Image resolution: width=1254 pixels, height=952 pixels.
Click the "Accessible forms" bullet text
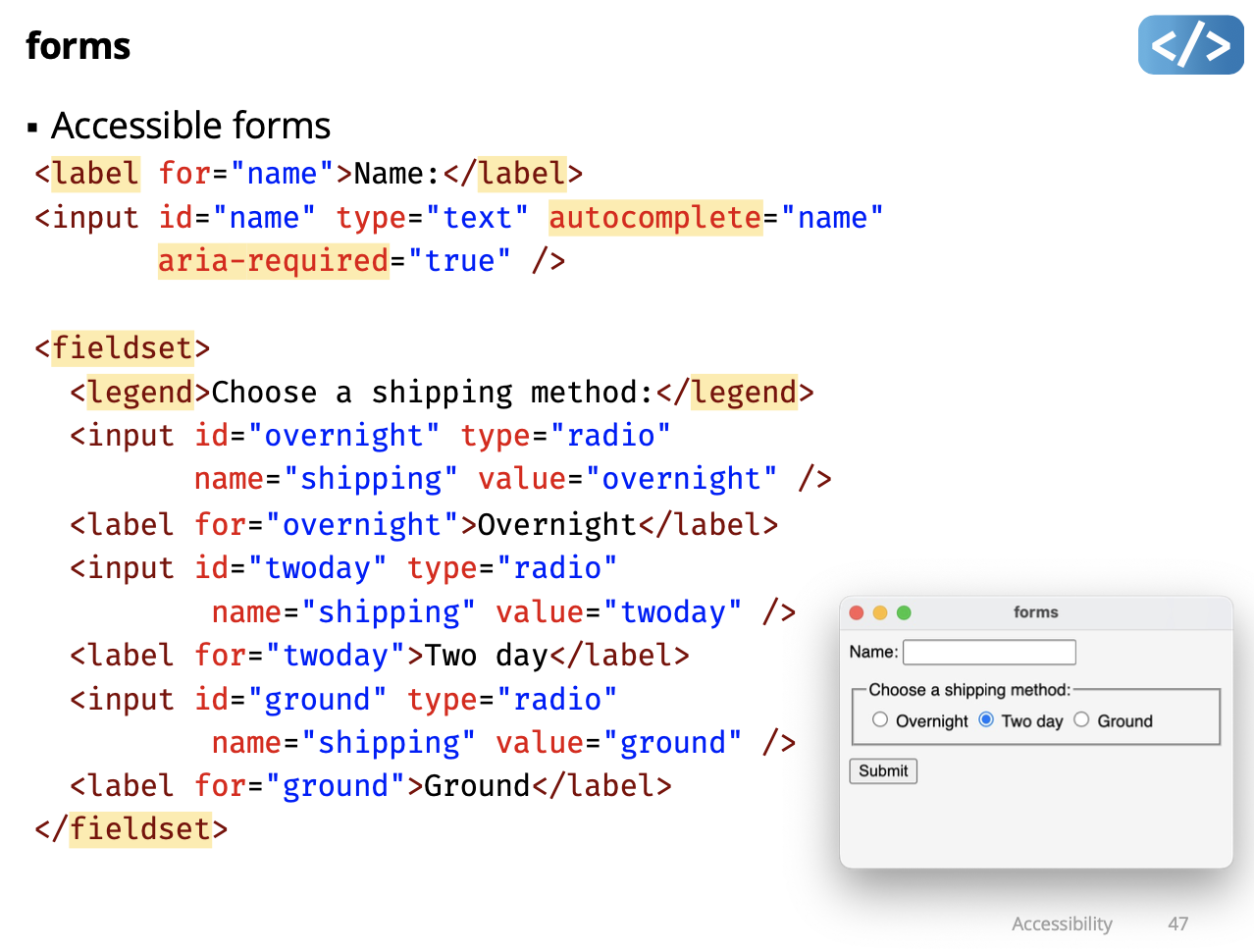click(x=190, y=126)
